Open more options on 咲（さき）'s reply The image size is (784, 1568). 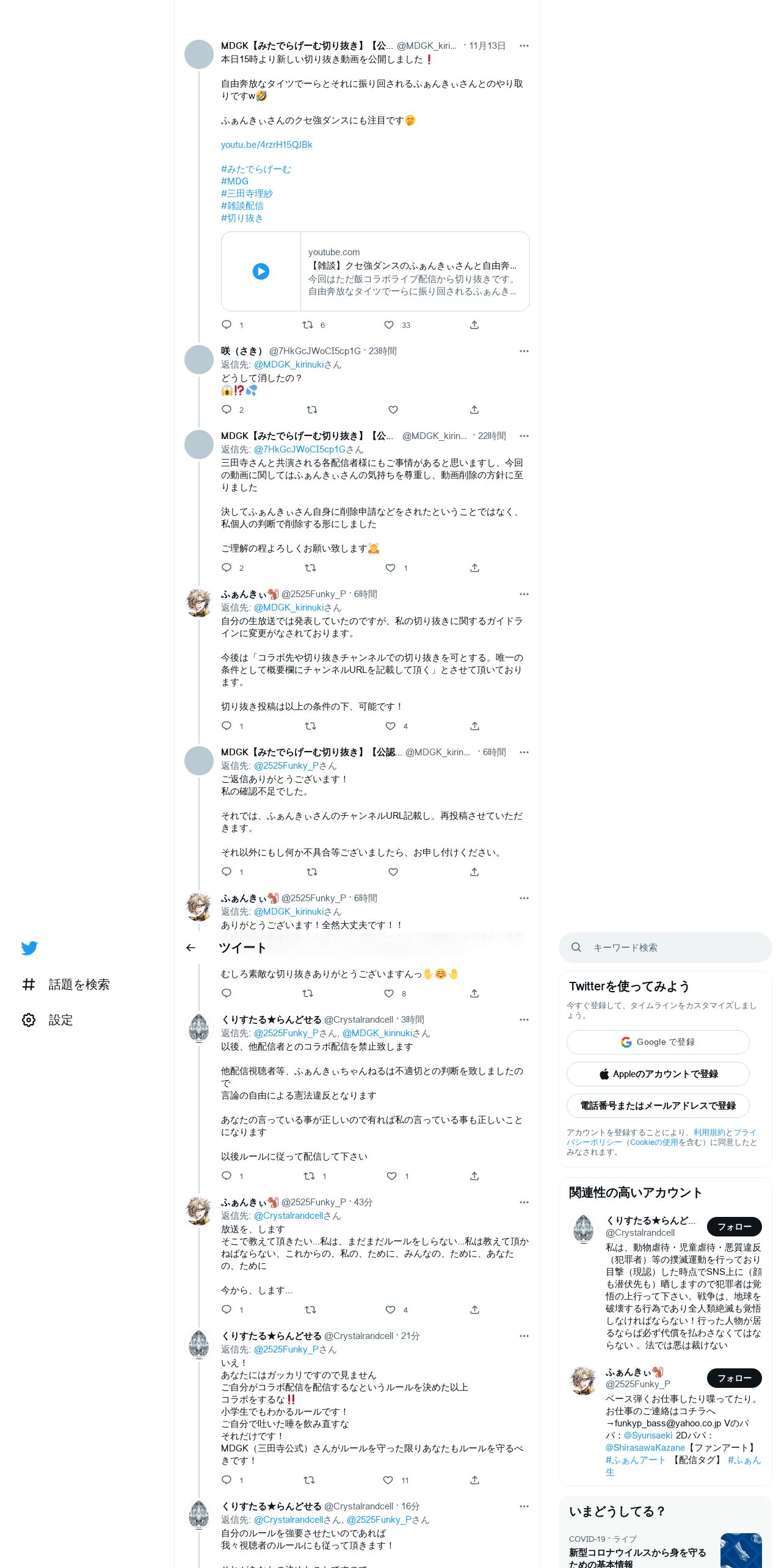click(x=524, y=351)
